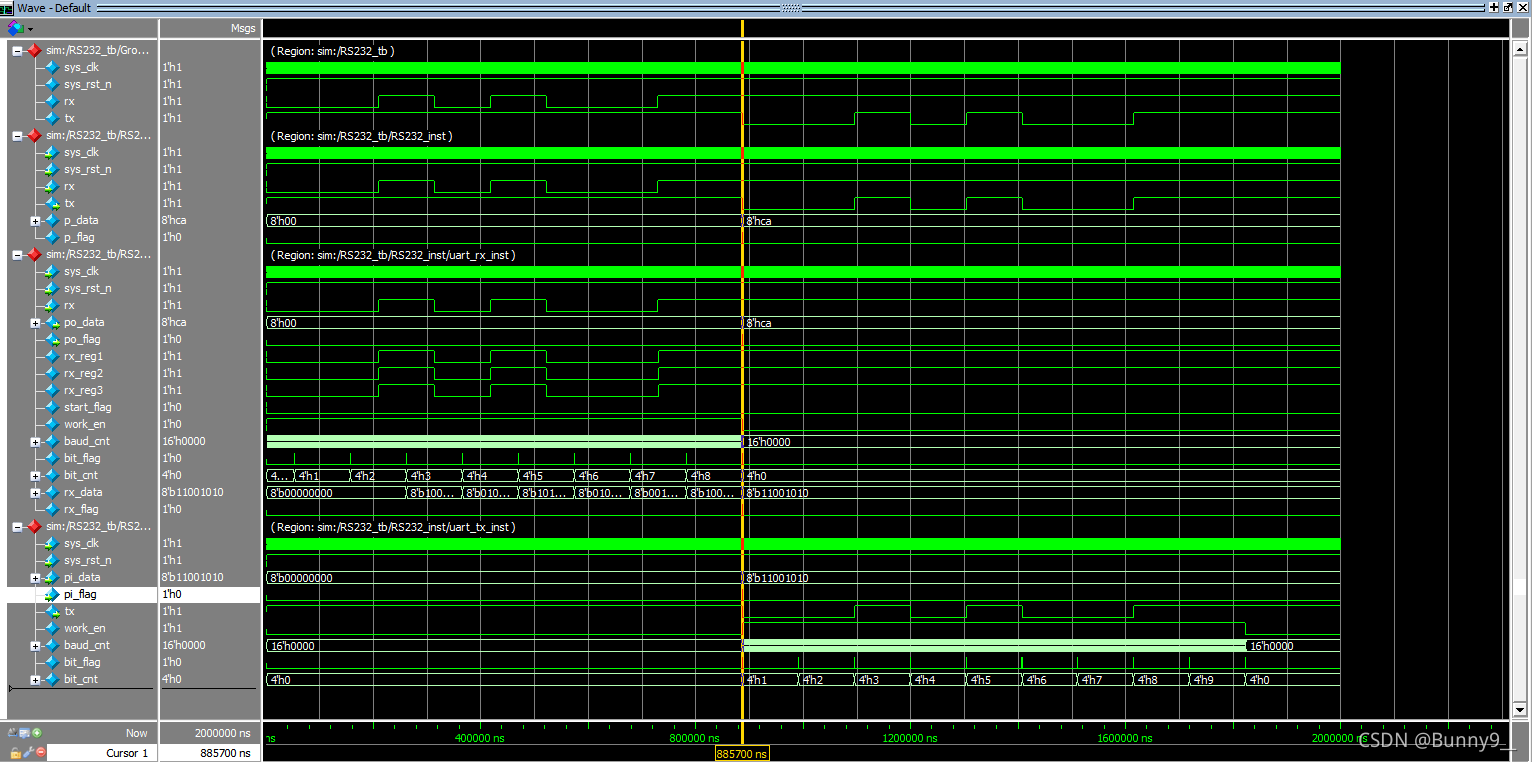Viewport: 1533px width, 762px height.
Task: Select the start_flag signal name
Action: coord(88,407)
